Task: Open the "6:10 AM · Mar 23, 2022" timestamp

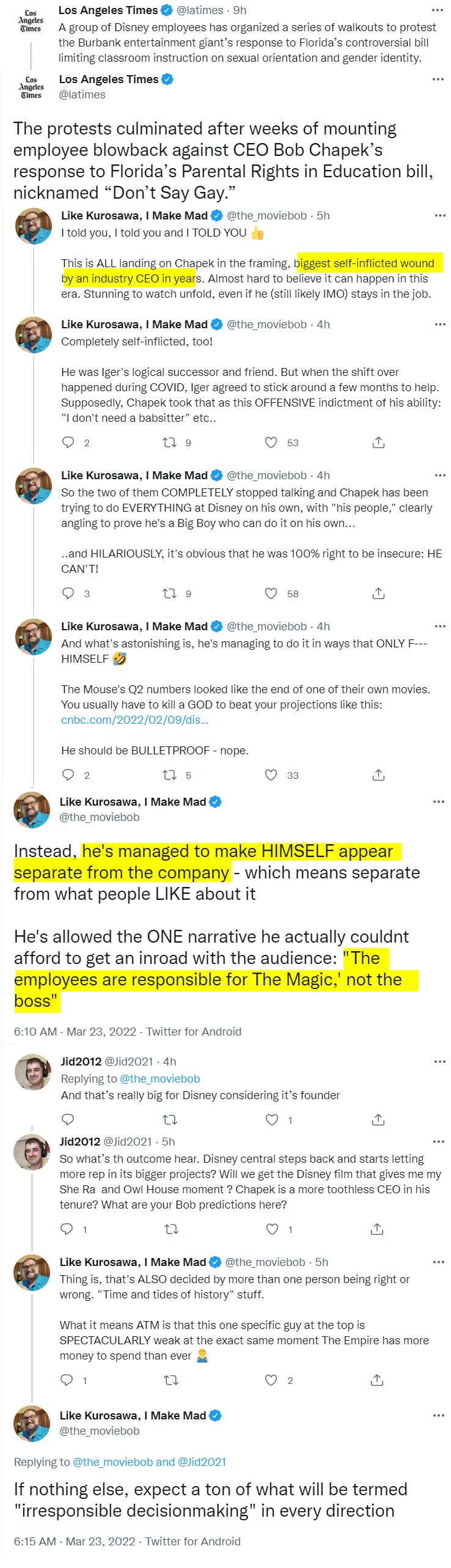Action: point(75,1032)
